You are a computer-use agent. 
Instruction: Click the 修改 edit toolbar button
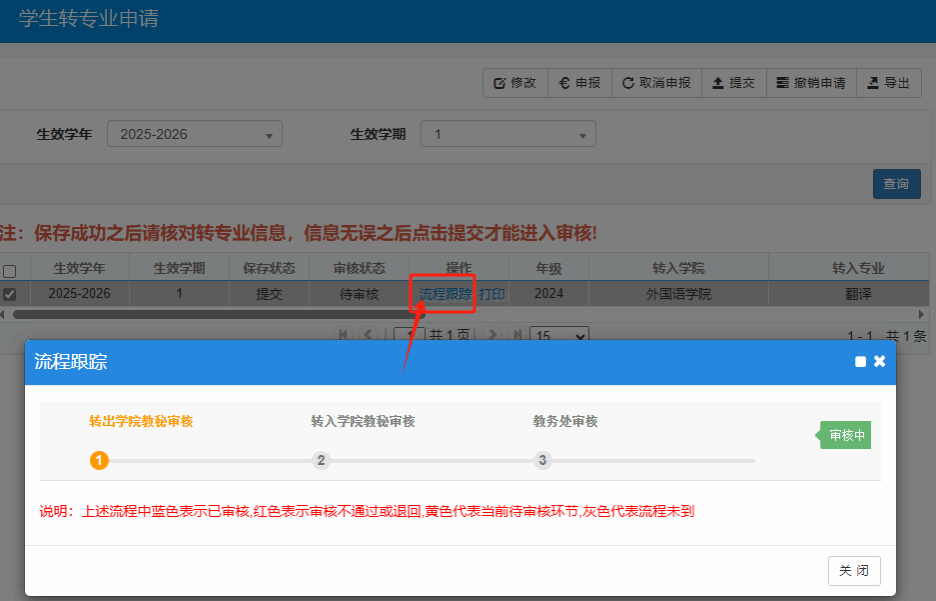(515, 83)
